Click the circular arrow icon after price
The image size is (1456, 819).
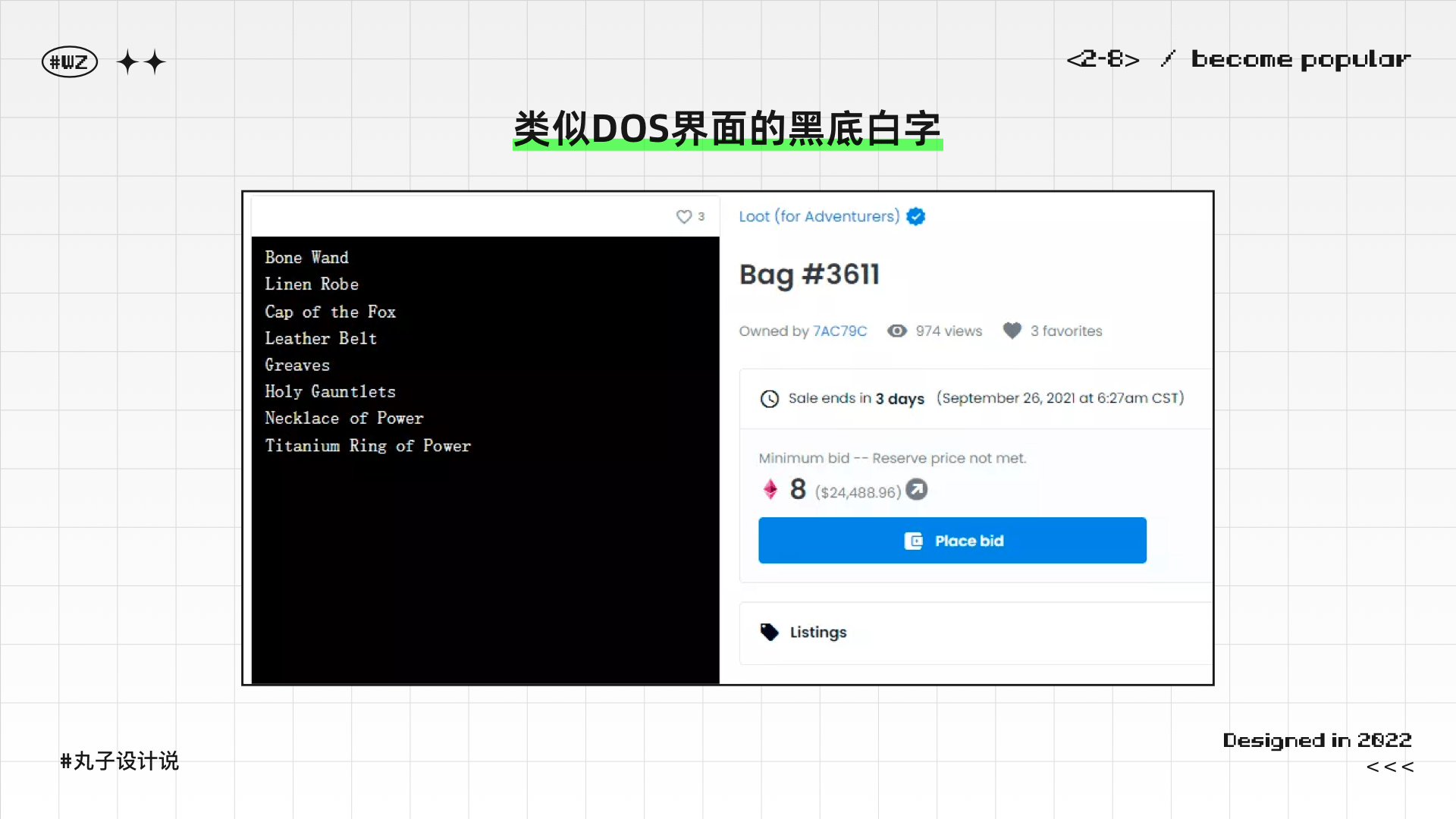point(917,490)
